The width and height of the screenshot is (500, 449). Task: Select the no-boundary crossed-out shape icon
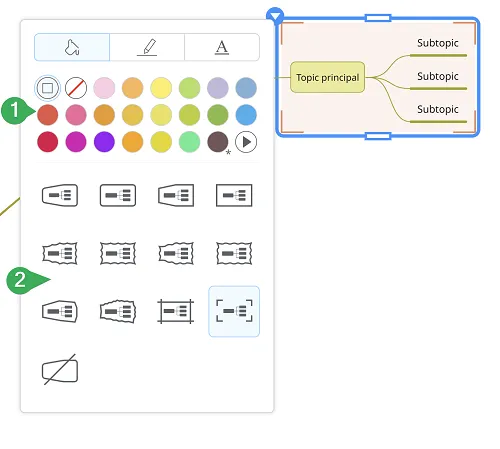click(x=60, y=370)
